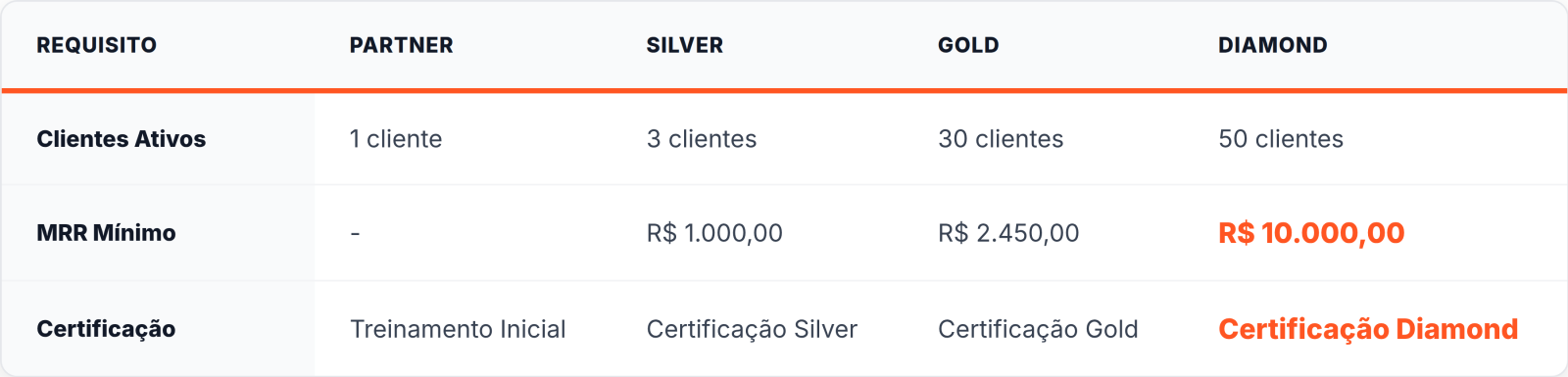Click the '30 clientes' Gold cell
1568x377 pixels.
coord(1001,139)
